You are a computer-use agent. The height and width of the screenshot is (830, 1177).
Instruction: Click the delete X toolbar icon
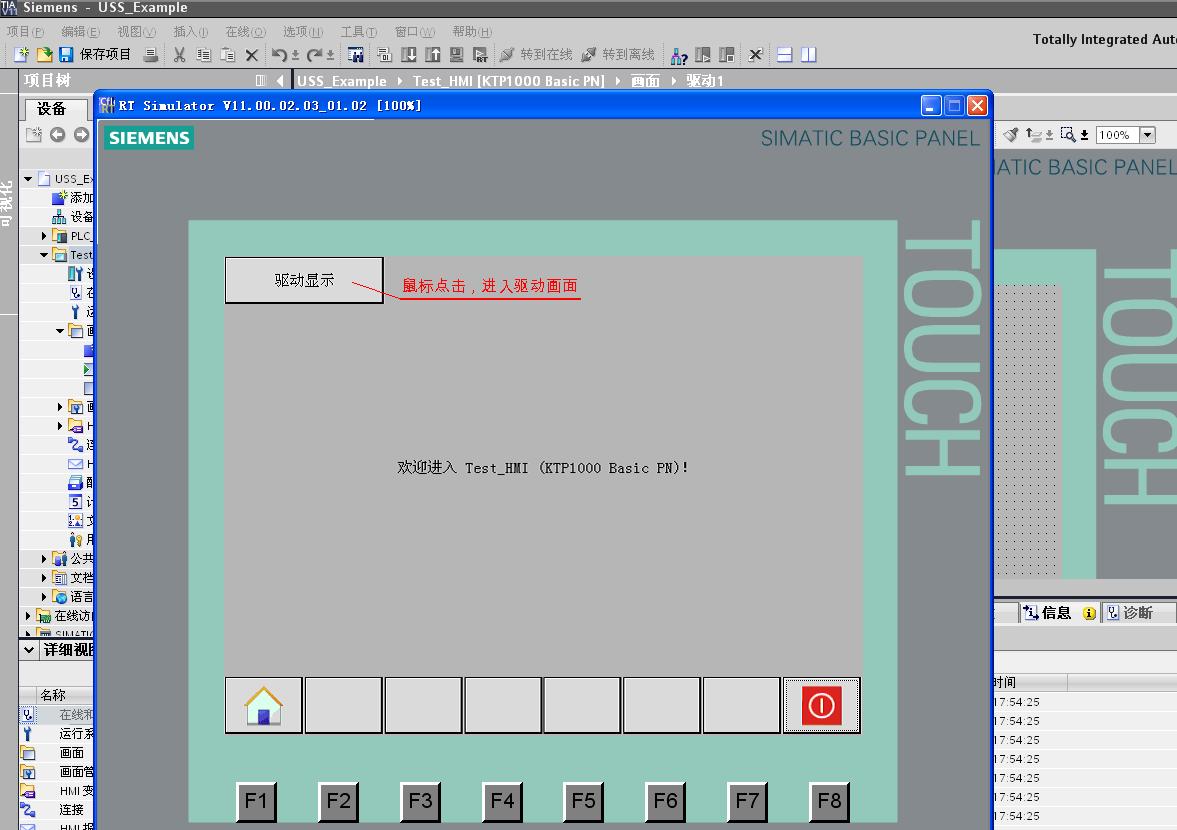click(251, 54)
